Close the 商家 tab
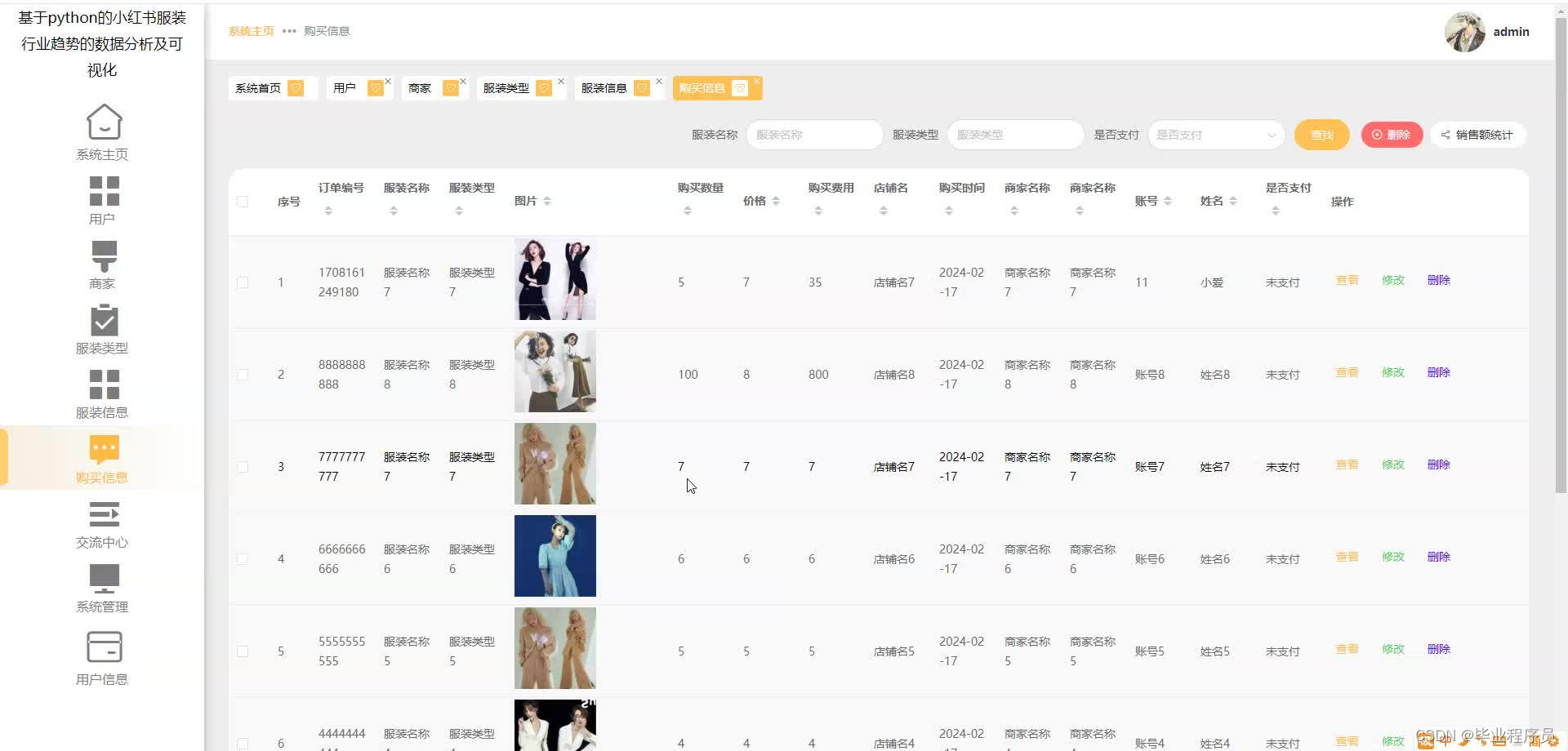Viewport: 1568px width, 751px height. pos(463,81)
